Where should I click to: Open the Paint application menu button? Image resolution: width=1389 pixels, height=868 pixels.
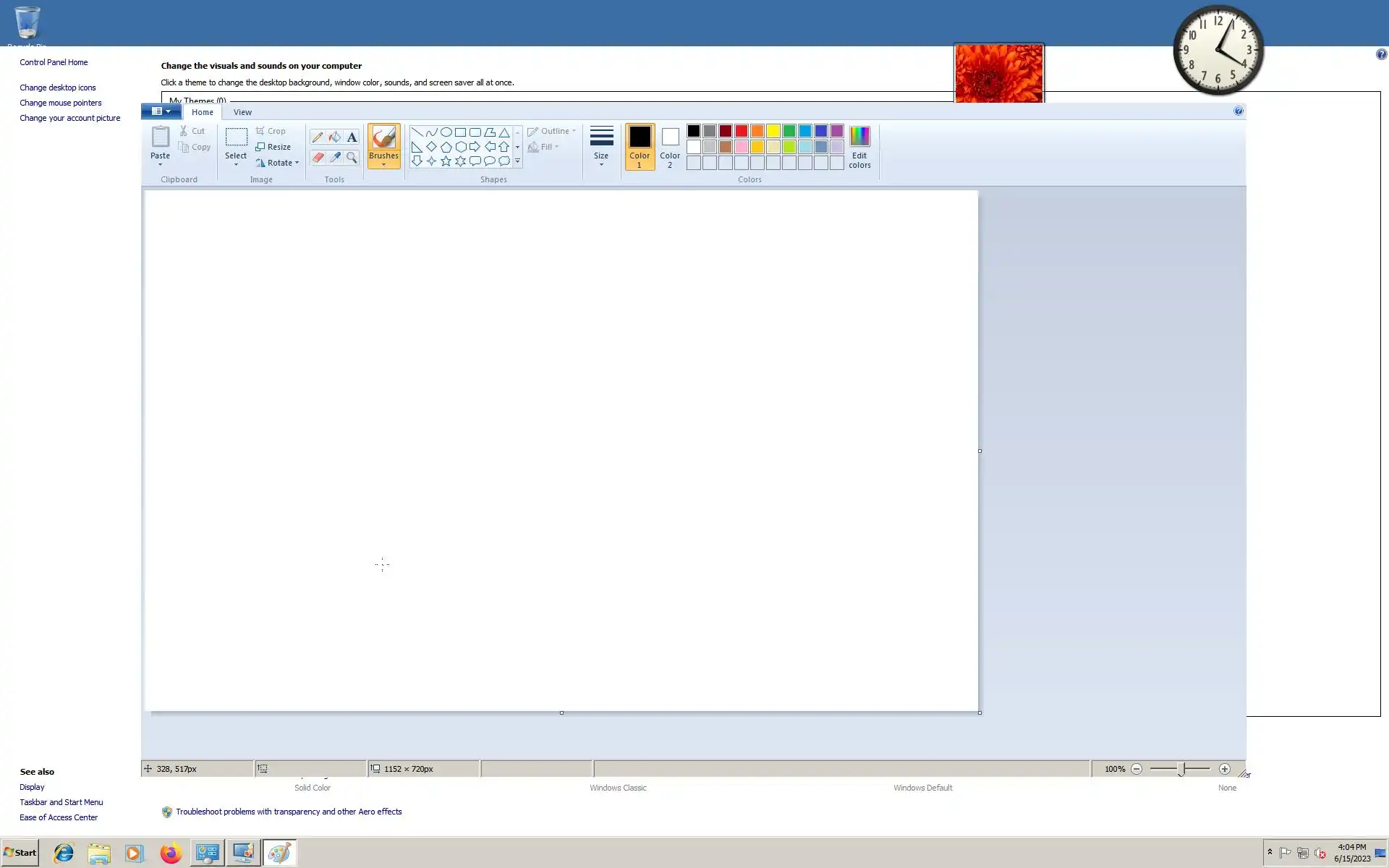161,111
